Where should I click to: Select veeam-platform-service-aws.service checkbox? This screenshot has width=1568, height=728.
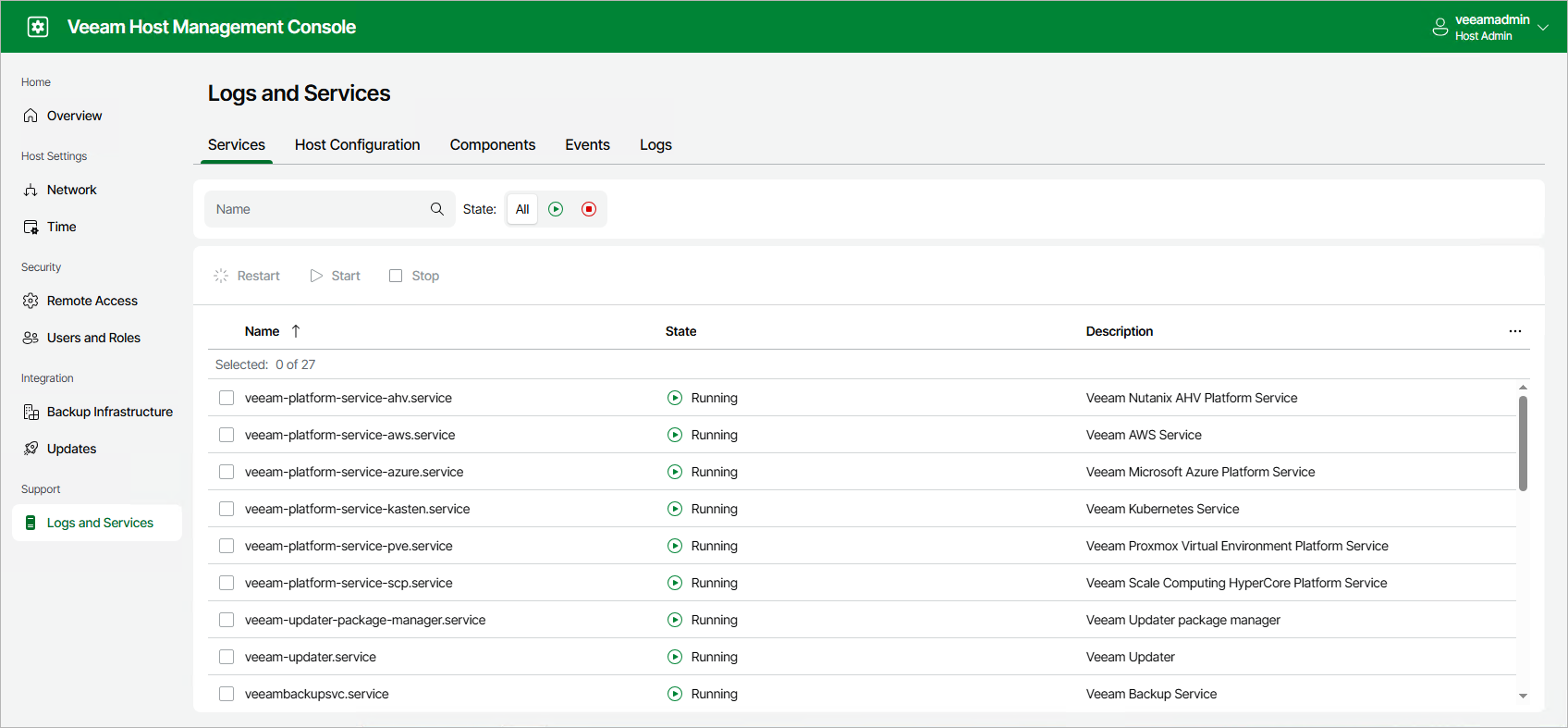click(227, 435)
